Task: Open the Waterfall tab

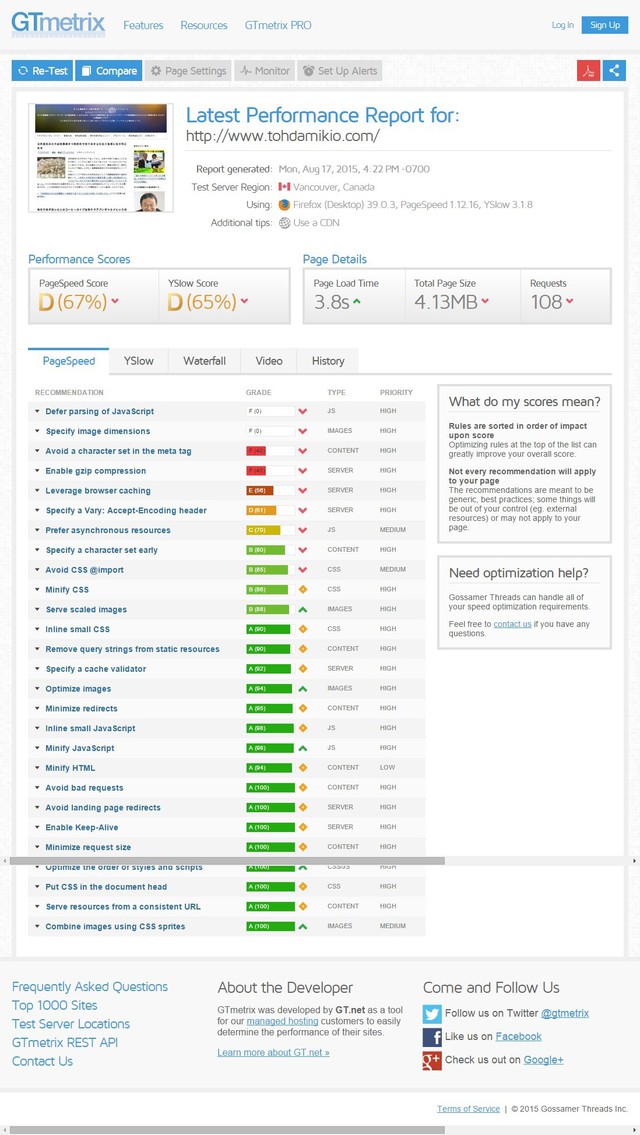Action: (x=204, y=360)
